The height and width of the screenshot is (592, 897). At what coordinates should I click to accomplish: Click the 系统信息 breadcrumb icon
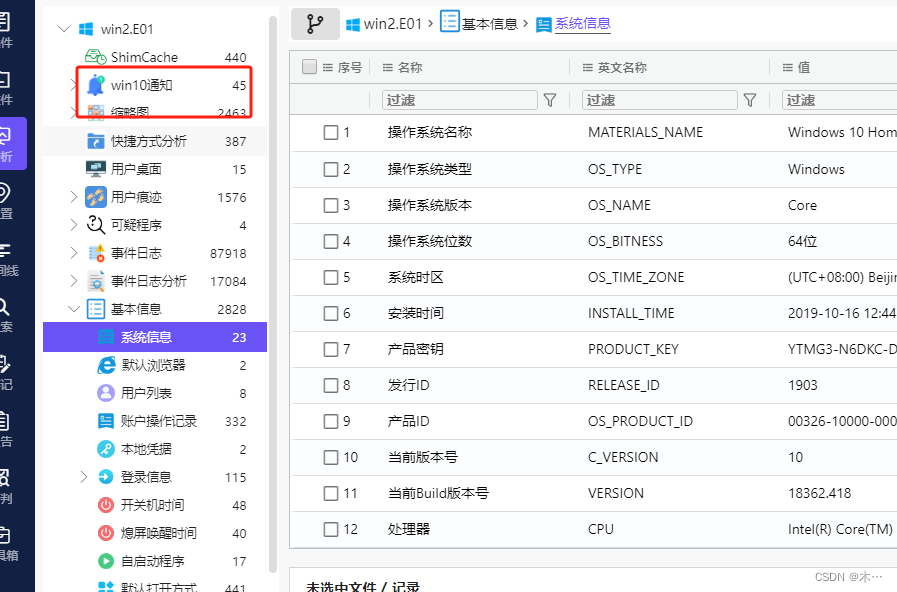(543, 25)
